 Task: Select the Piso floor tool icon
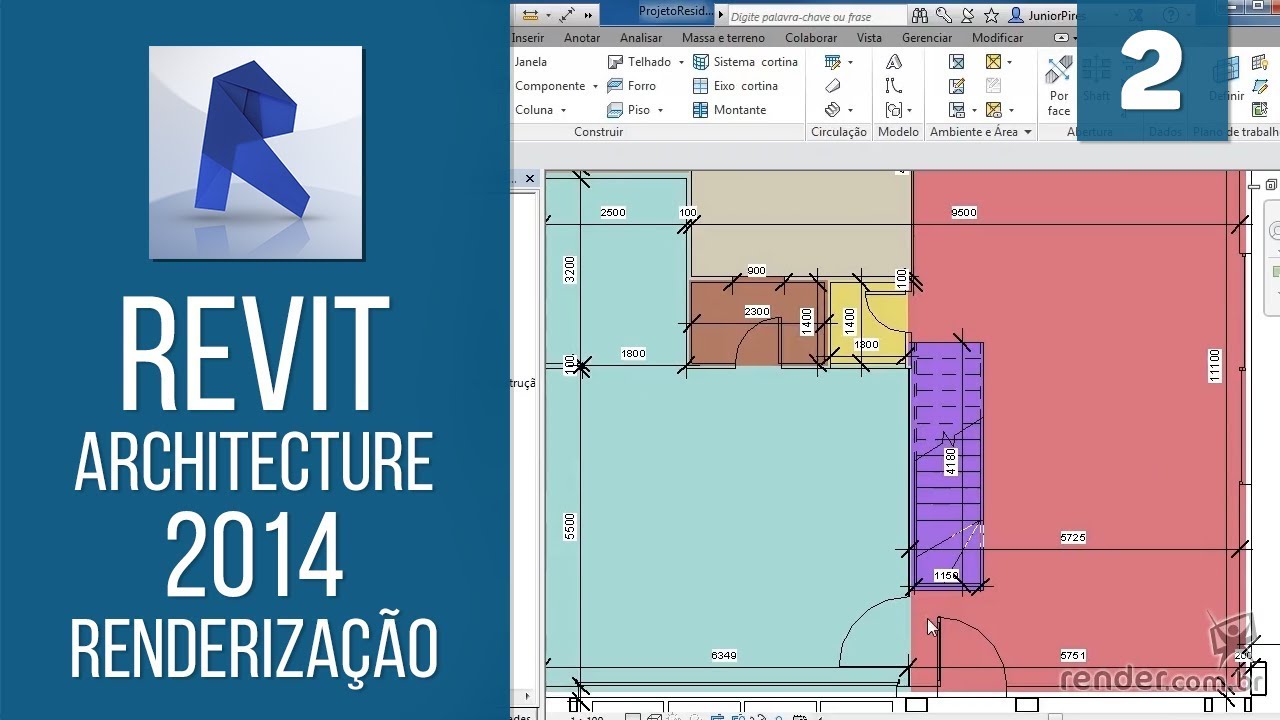[x=615, y=110]
